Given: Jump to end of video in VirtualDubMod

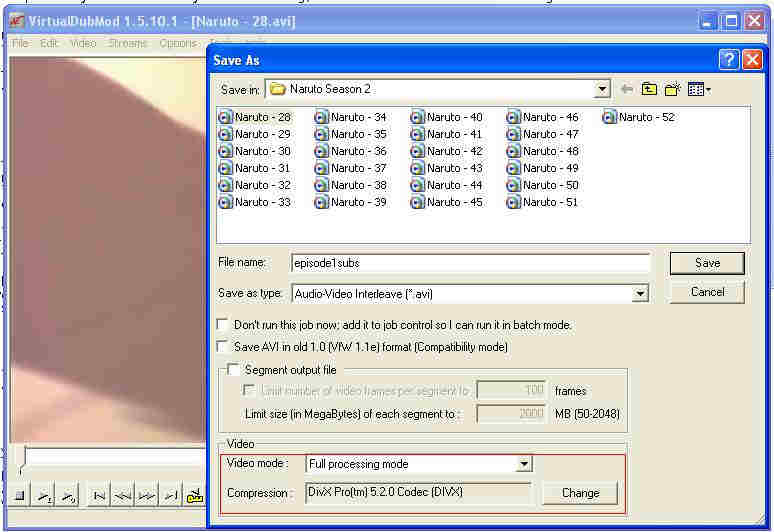Looking at the screenshot, I should (x=170, y=494).
